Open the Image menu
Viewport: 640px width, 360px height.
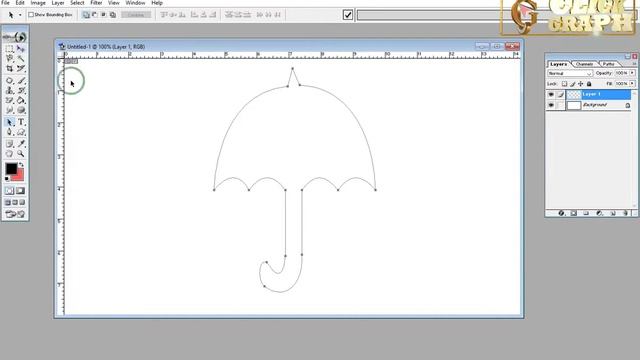[38, 3]
